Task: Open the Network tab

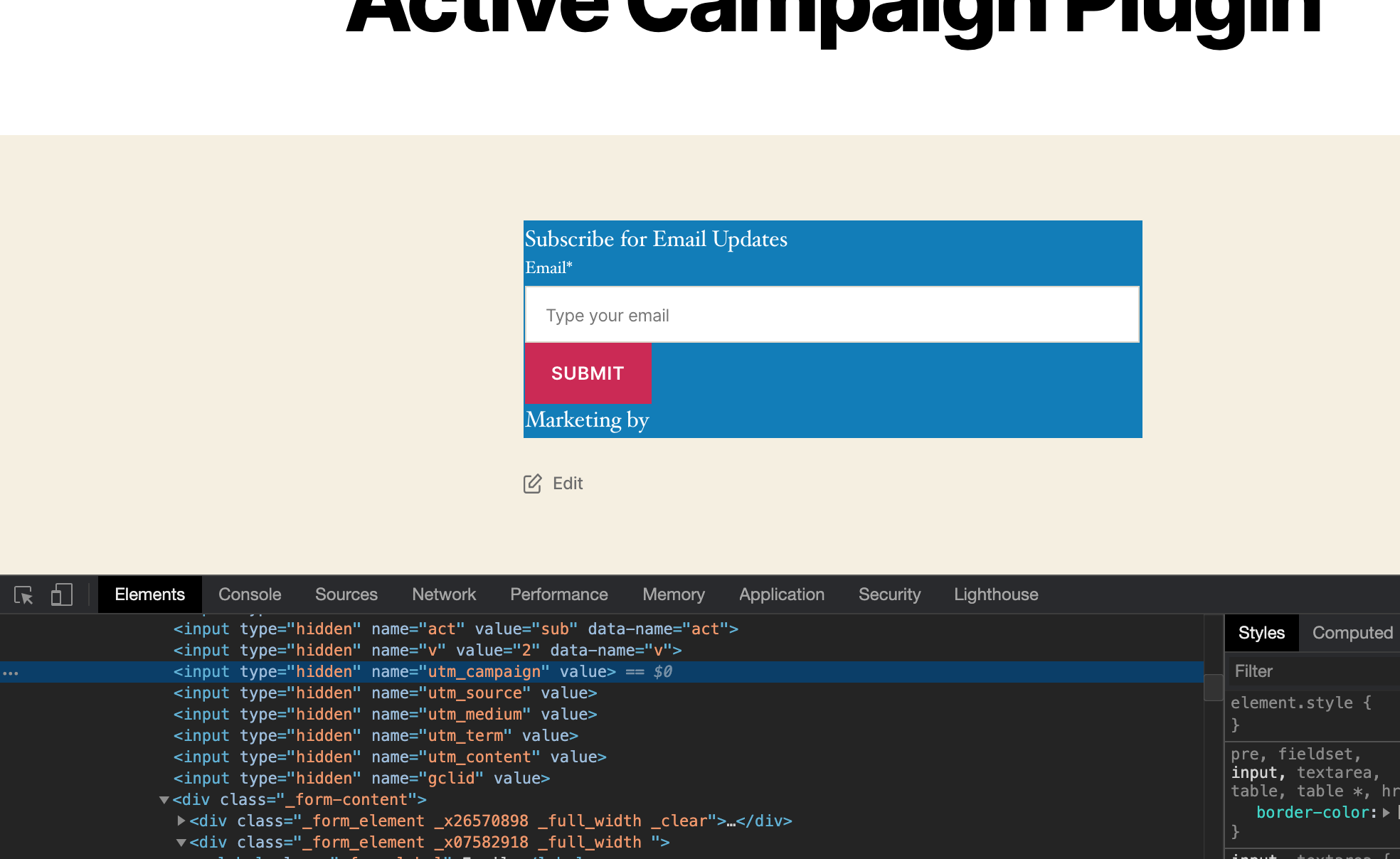Action: pyautogui.click(x=444, y=594)
